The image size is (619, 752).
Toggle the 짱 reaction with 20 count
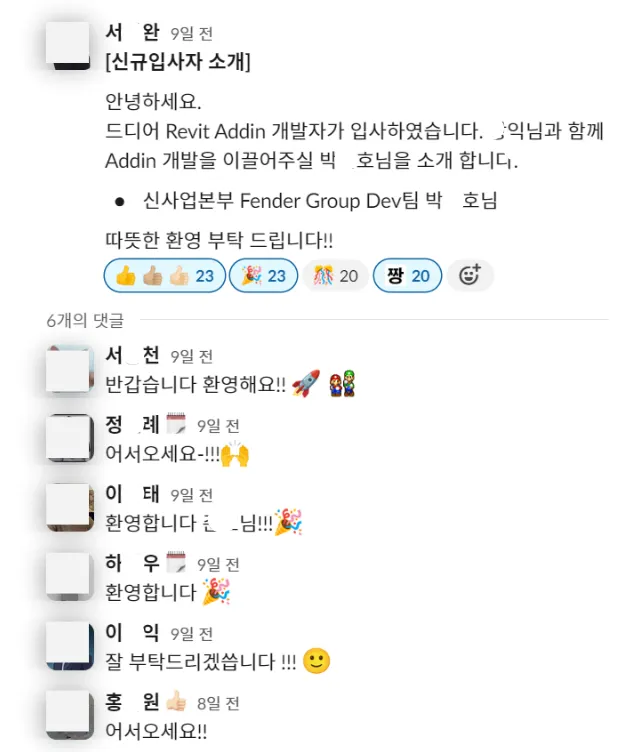tap(408, 276)
